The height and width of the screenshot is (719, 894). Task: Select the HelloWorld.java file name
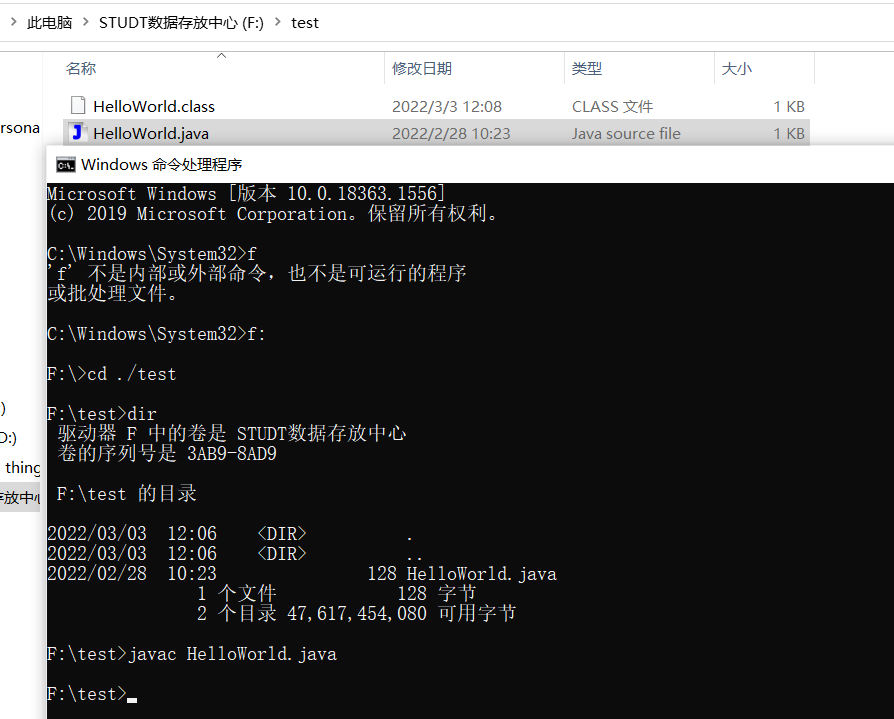pos(151,133)
